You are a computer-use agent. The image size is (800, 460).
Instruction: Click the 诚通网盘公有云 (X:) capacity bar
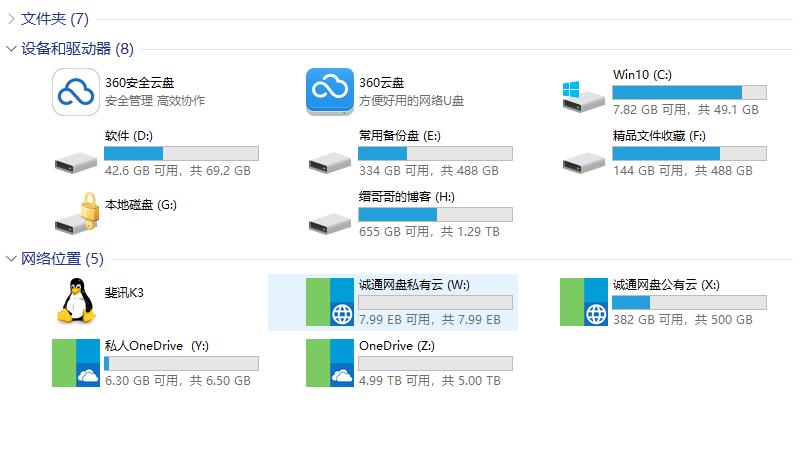[x=689, y=302]
